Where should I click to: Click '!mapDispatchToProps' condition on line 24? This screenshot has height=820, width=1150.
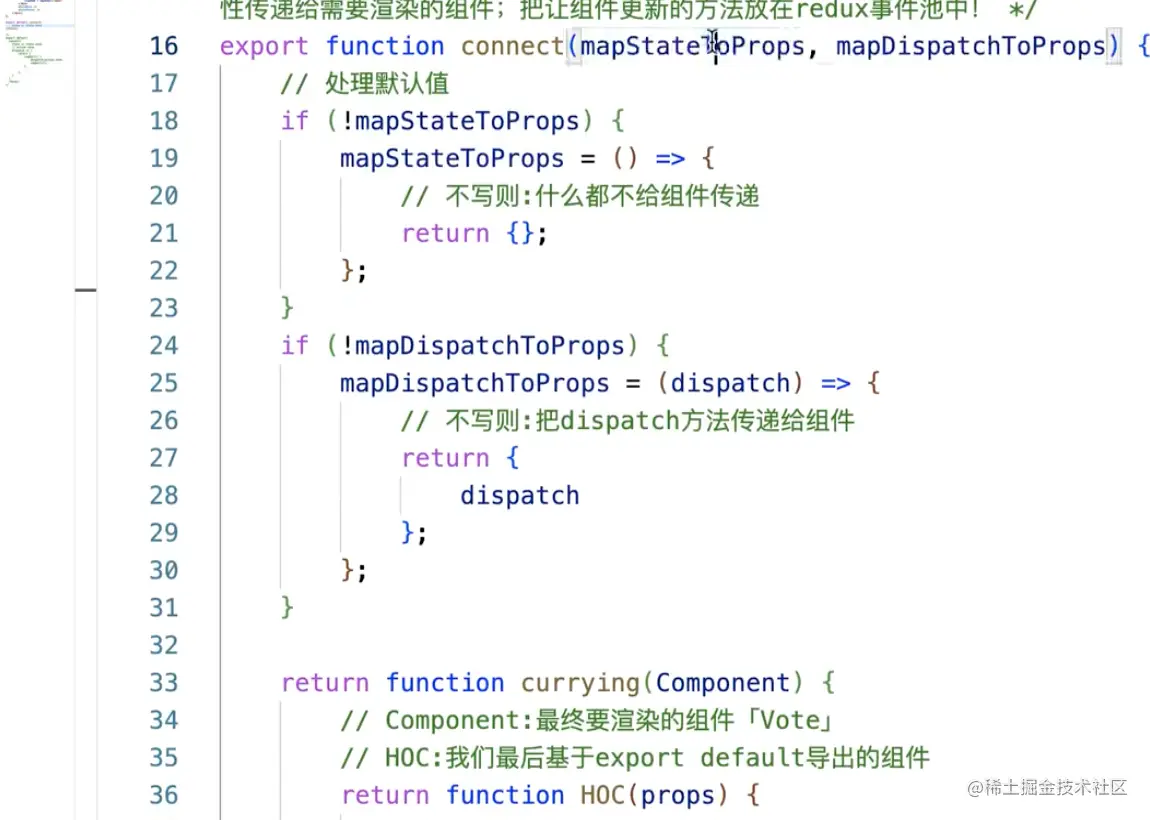click(482, 345)
